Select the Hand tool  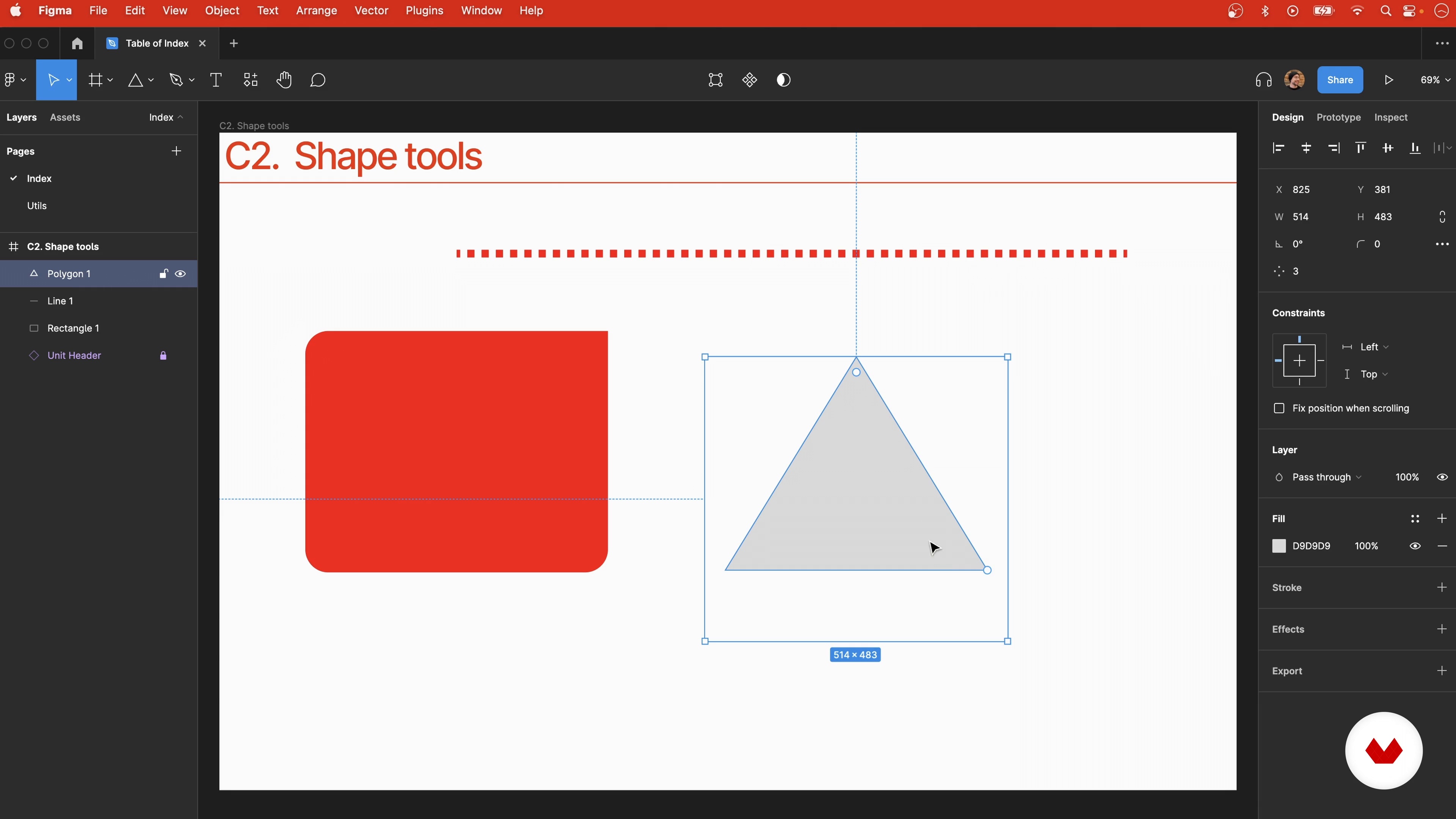pyautogui.click(x=284, y=80)
